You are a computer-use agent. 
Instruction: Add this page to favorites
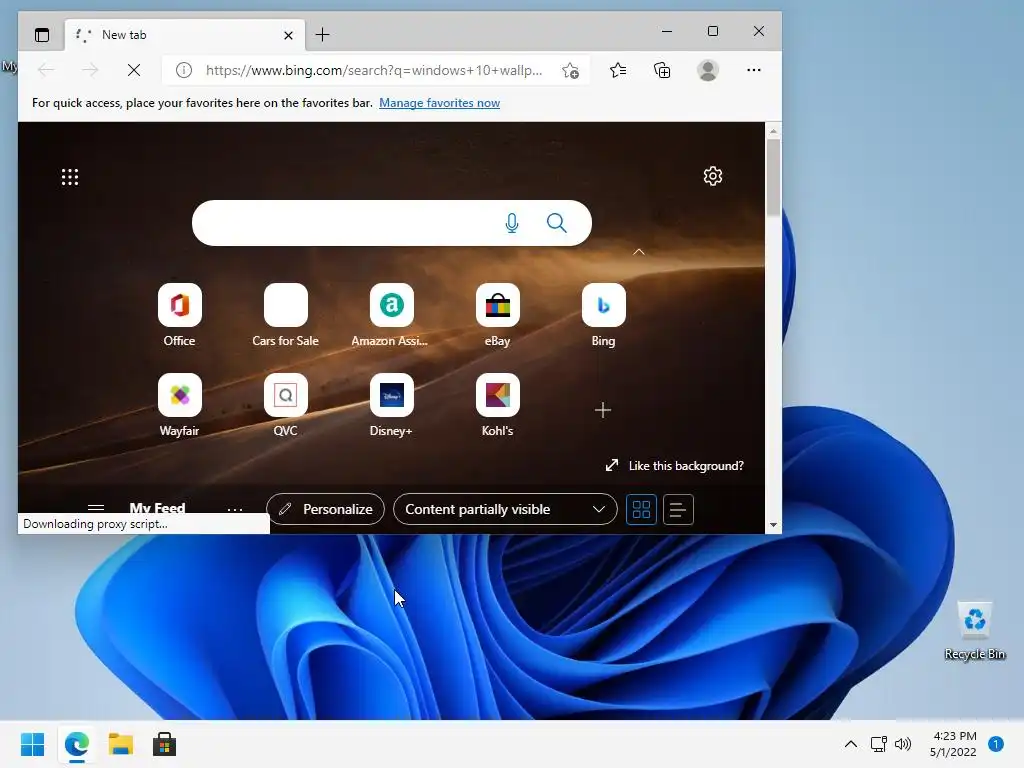[x=570, y=70]
